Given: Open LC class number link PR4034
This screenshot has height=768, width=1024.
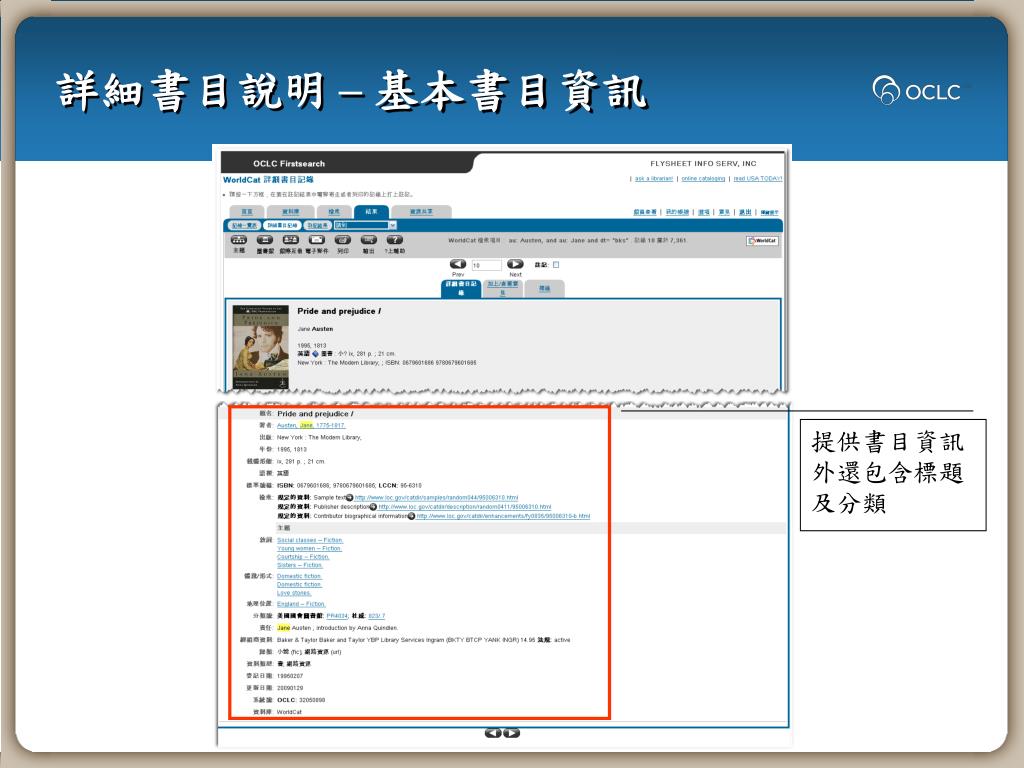Looking at the screenshot, I should [x=337, y=616].
